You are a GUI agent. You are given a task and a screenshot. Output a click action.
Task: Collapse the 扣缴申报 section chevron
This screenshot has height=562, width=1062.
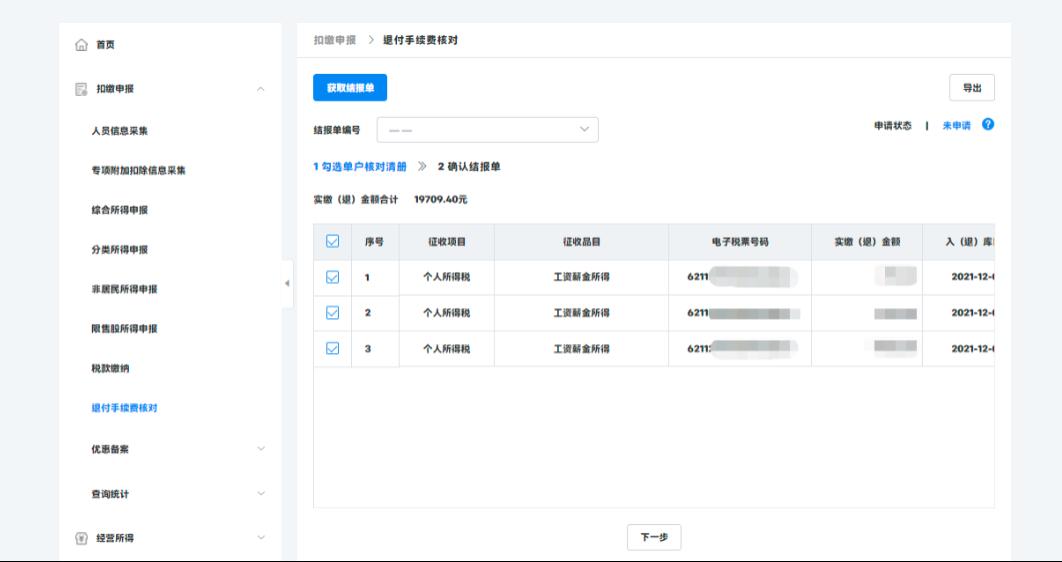pyautogui.click(x=261, y=89)
